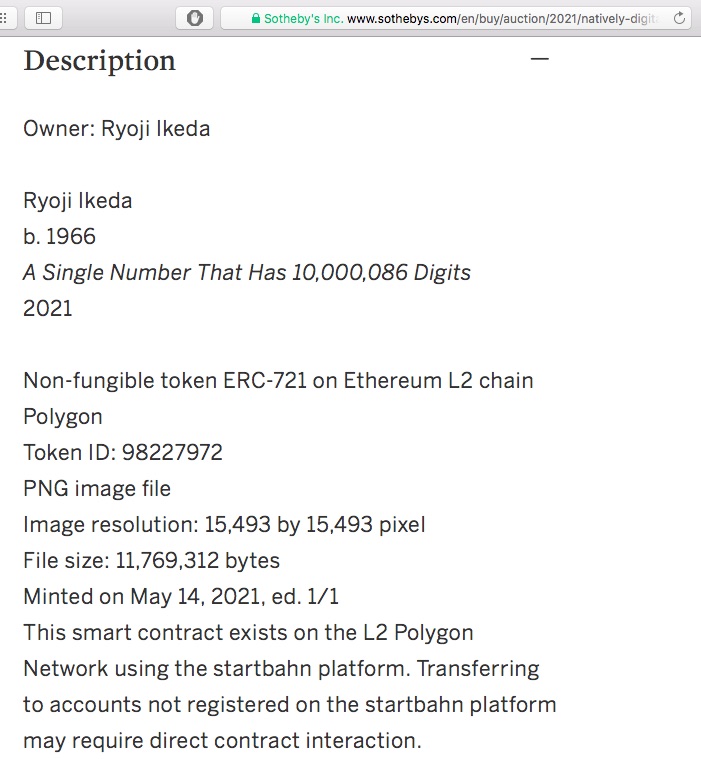
Task: Reload the page with the refresh icon
Action: [679, 18]
